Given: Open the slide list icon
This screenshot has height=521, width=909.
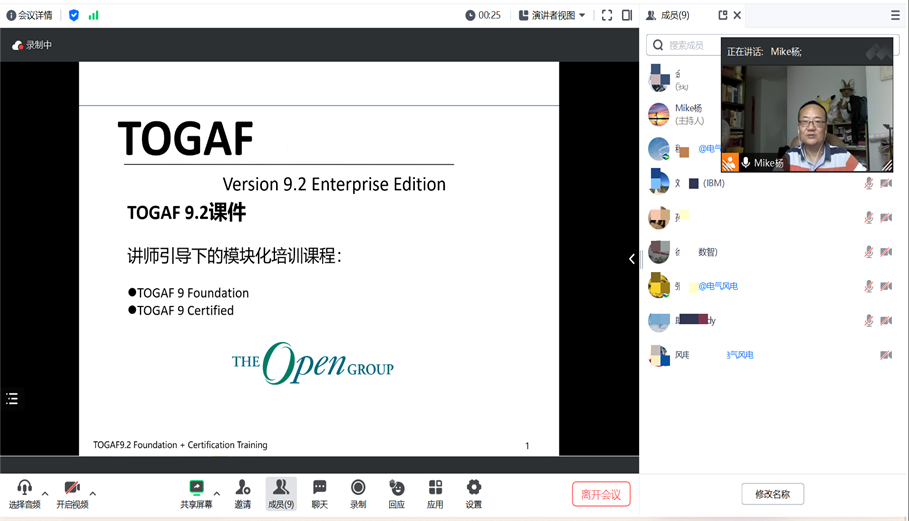Looking at the screenshot, I should [12, 399].
